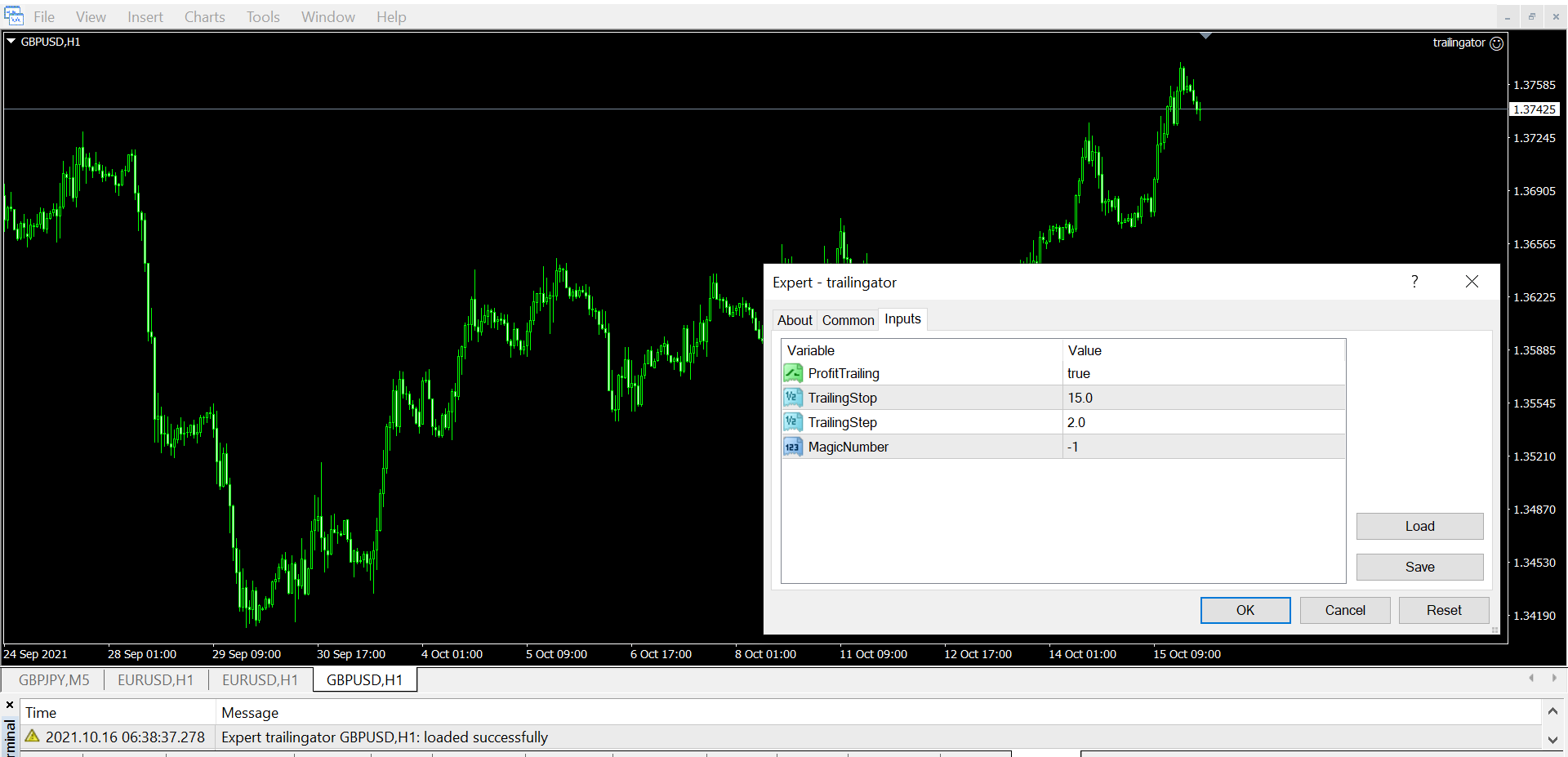Click the dialog help question mark
The height and width of the screenshot is (757, 1568).
(x=1414, y=282)
